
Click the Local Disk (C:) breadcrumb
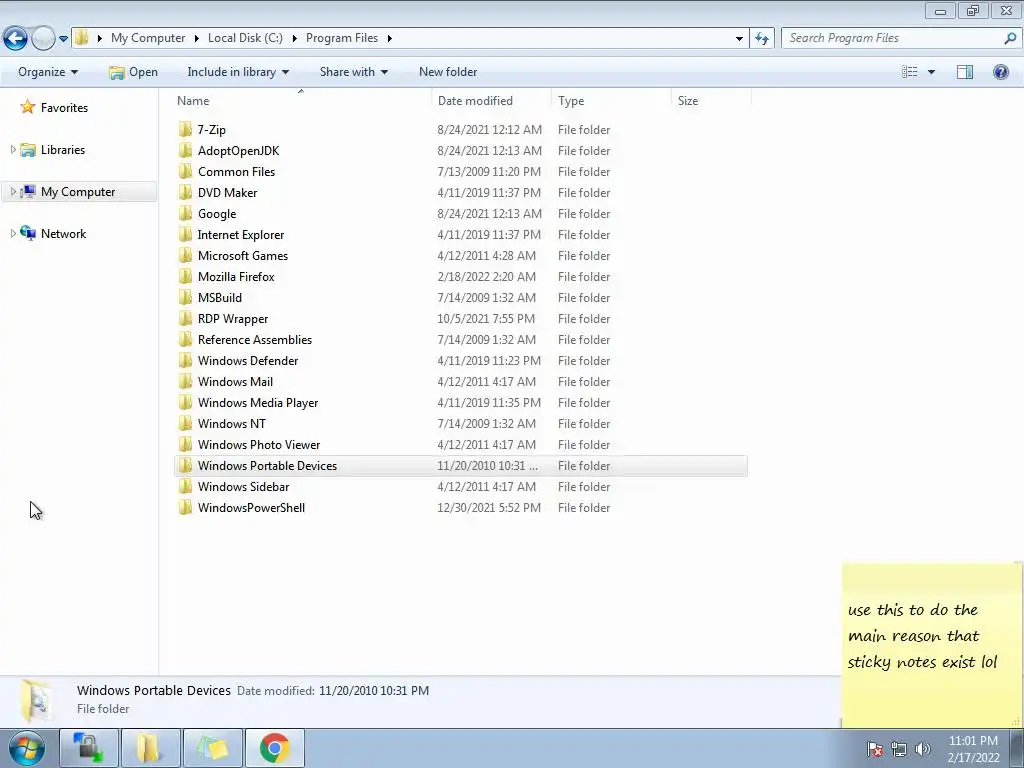point(246,38)
